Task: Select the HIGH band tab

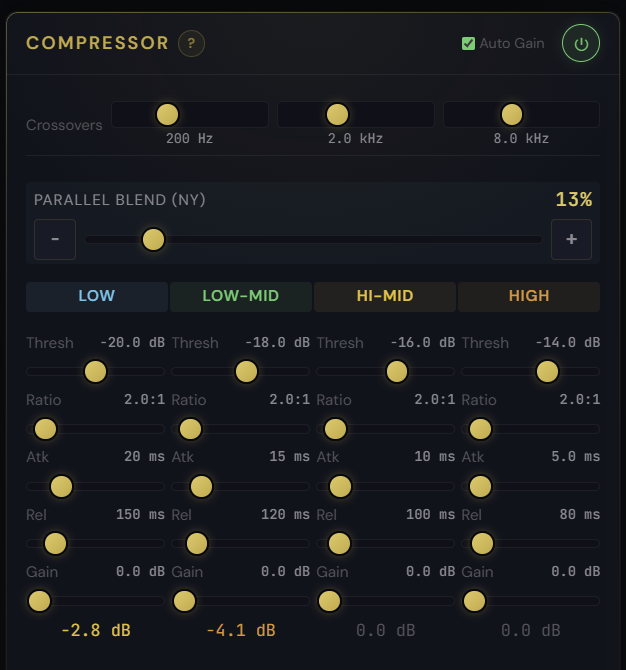Action: point(529,297)
